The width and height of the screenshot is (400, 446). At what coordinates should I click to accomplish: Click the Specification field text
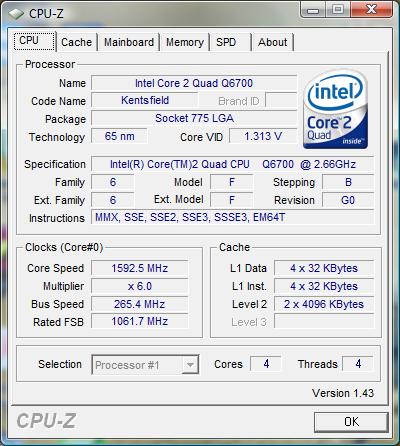click(233, 164)
